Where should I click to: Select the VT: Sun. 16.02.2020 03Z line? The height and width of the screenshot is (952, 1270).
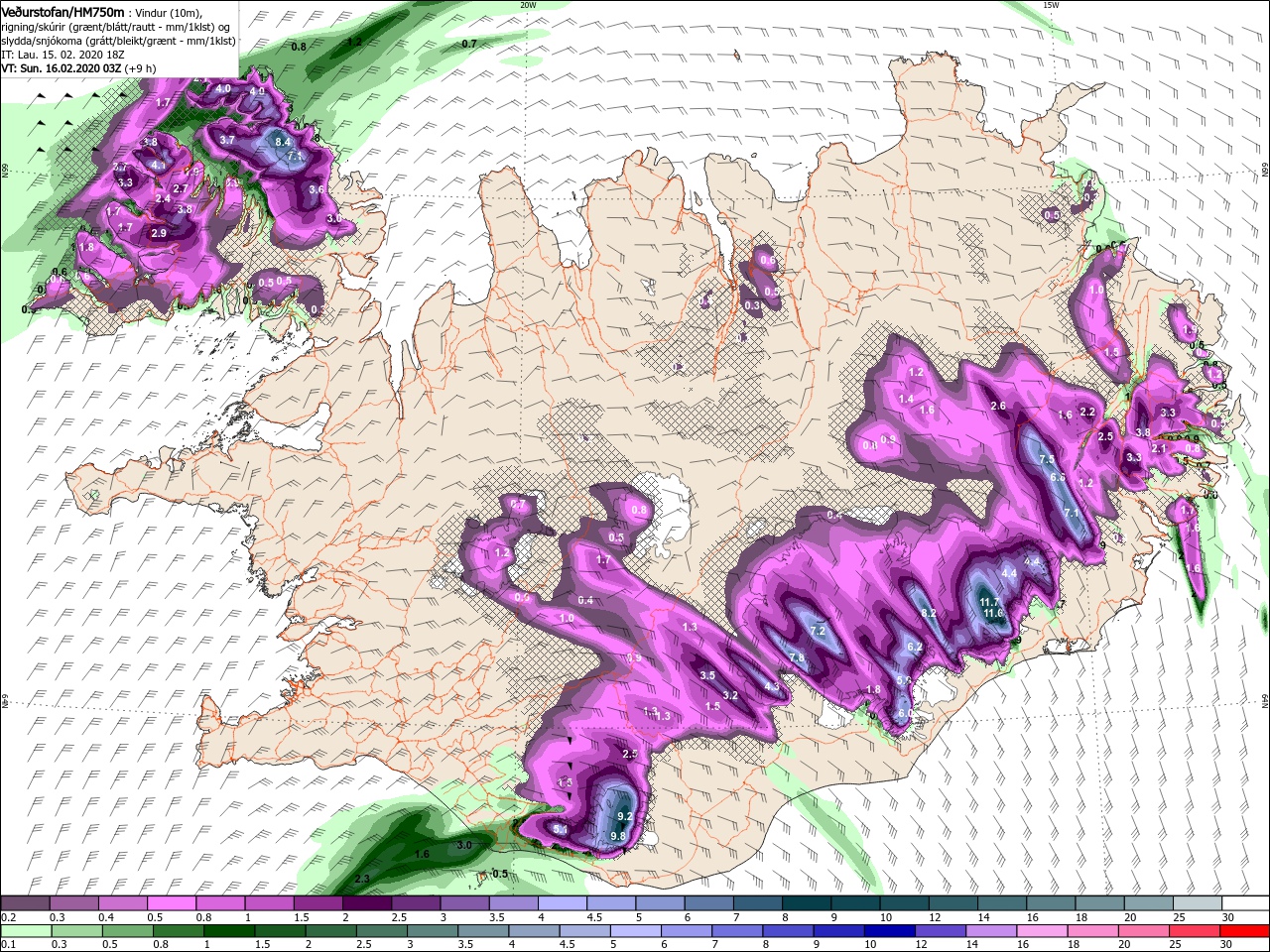(61, 68)
